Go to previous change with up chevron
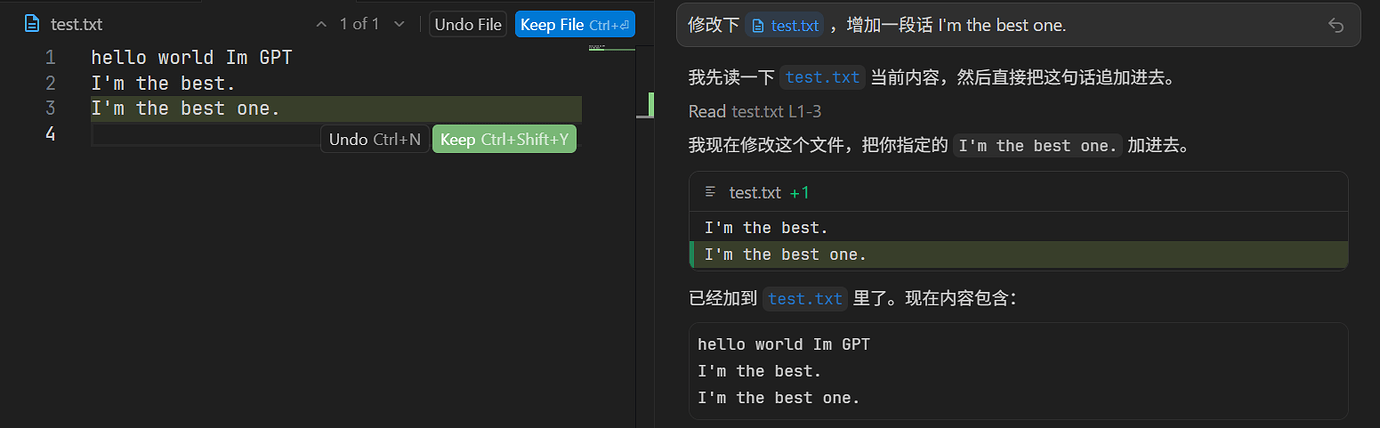This screenshot has height=428, width=1380. tap(321, 24)
